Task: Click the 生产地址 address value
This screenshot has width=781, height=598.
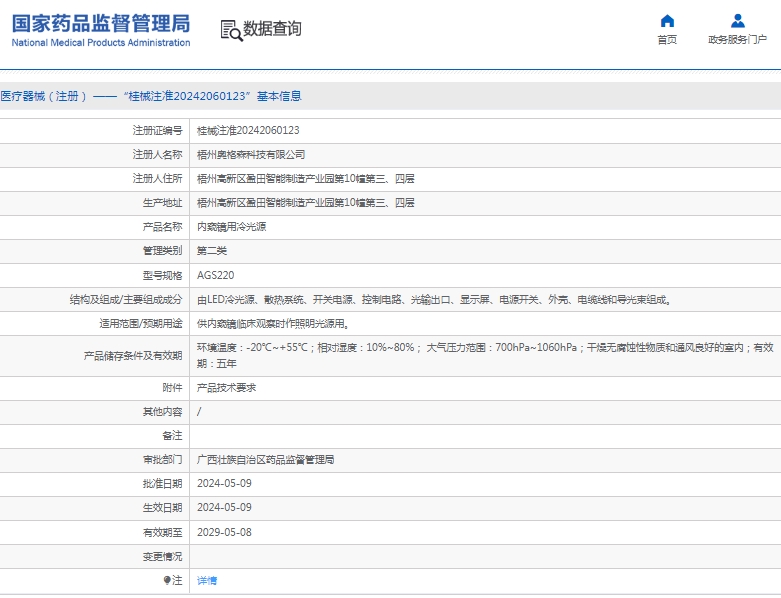Action: (x=305, y=203)
